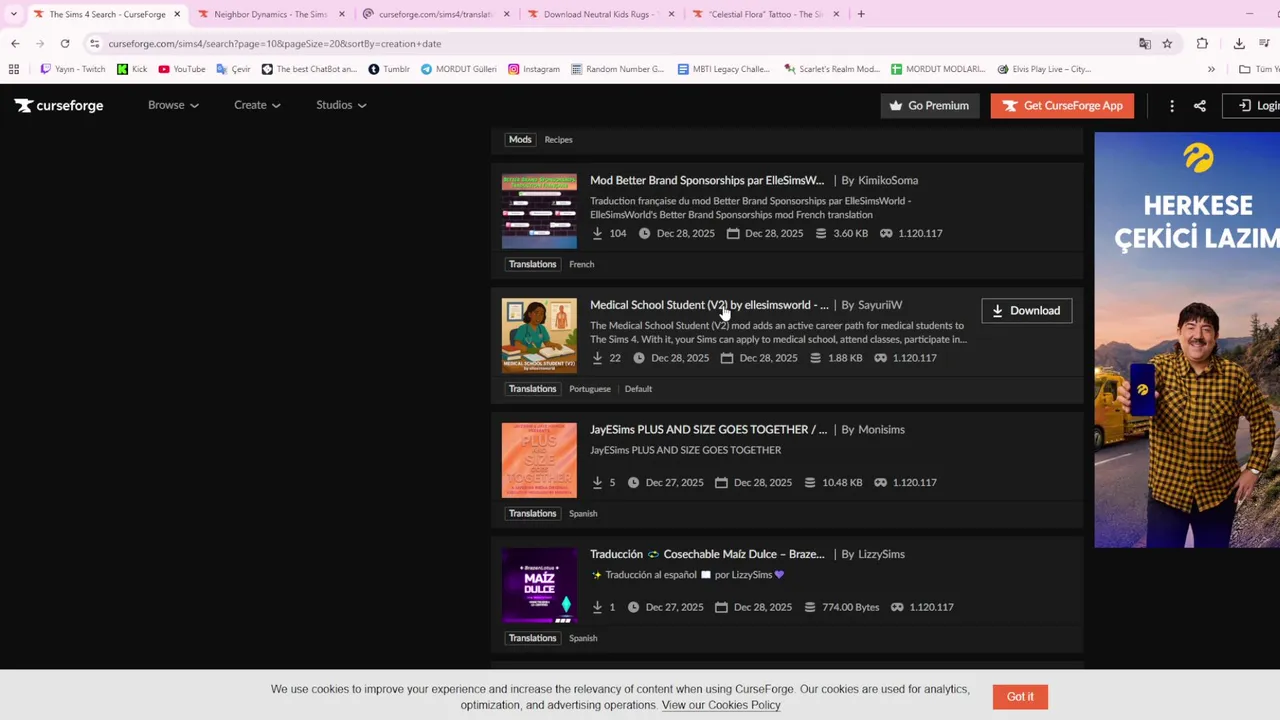The image size is (1280, 720).
Task: Click the CurseForge logo
Action: 59,105
